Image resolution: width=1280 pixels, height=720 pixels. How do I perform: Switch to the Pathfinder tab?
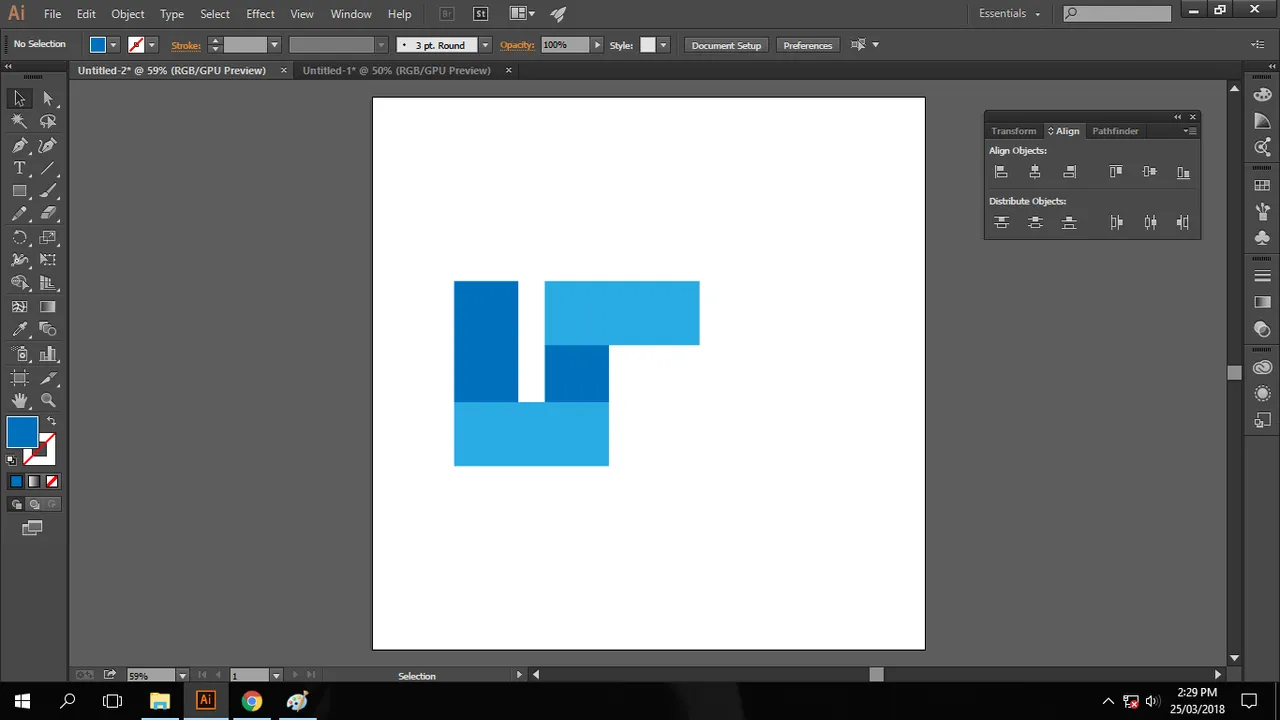[1115, 131]
